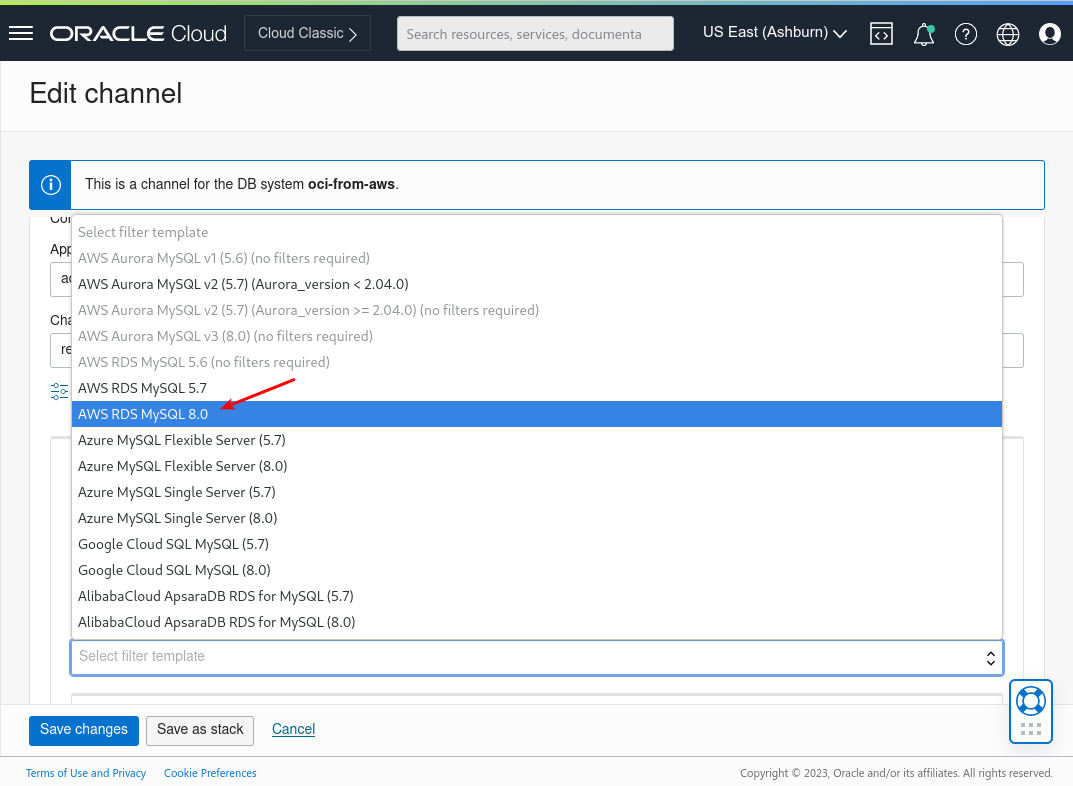Image resolution: width=1073 pixels, height=786 pixels.
Task: Click Save as stack button
Action: point(200,730)
